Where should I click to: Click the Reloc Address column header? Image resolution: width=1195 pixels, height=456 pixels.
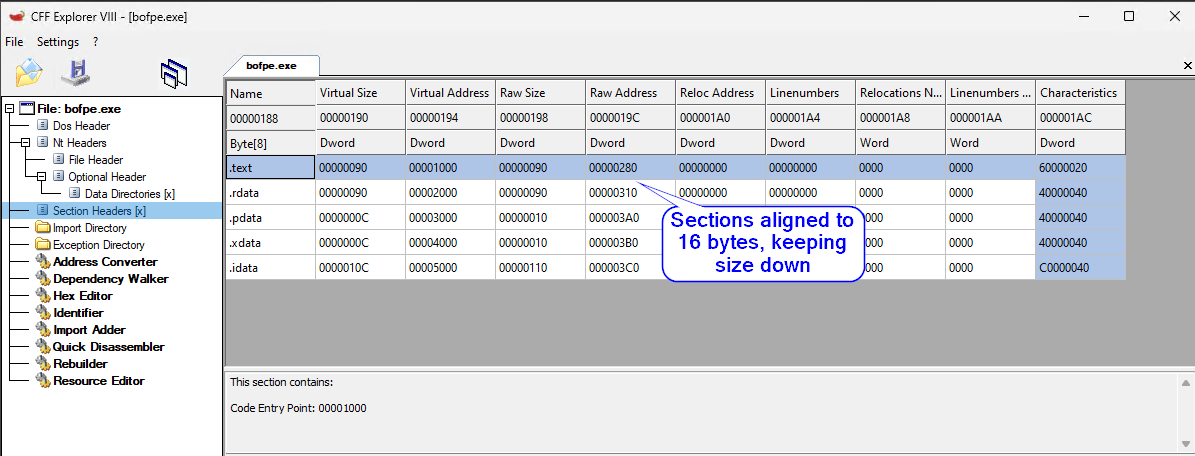pyautogui.click(x=720, y=92)
